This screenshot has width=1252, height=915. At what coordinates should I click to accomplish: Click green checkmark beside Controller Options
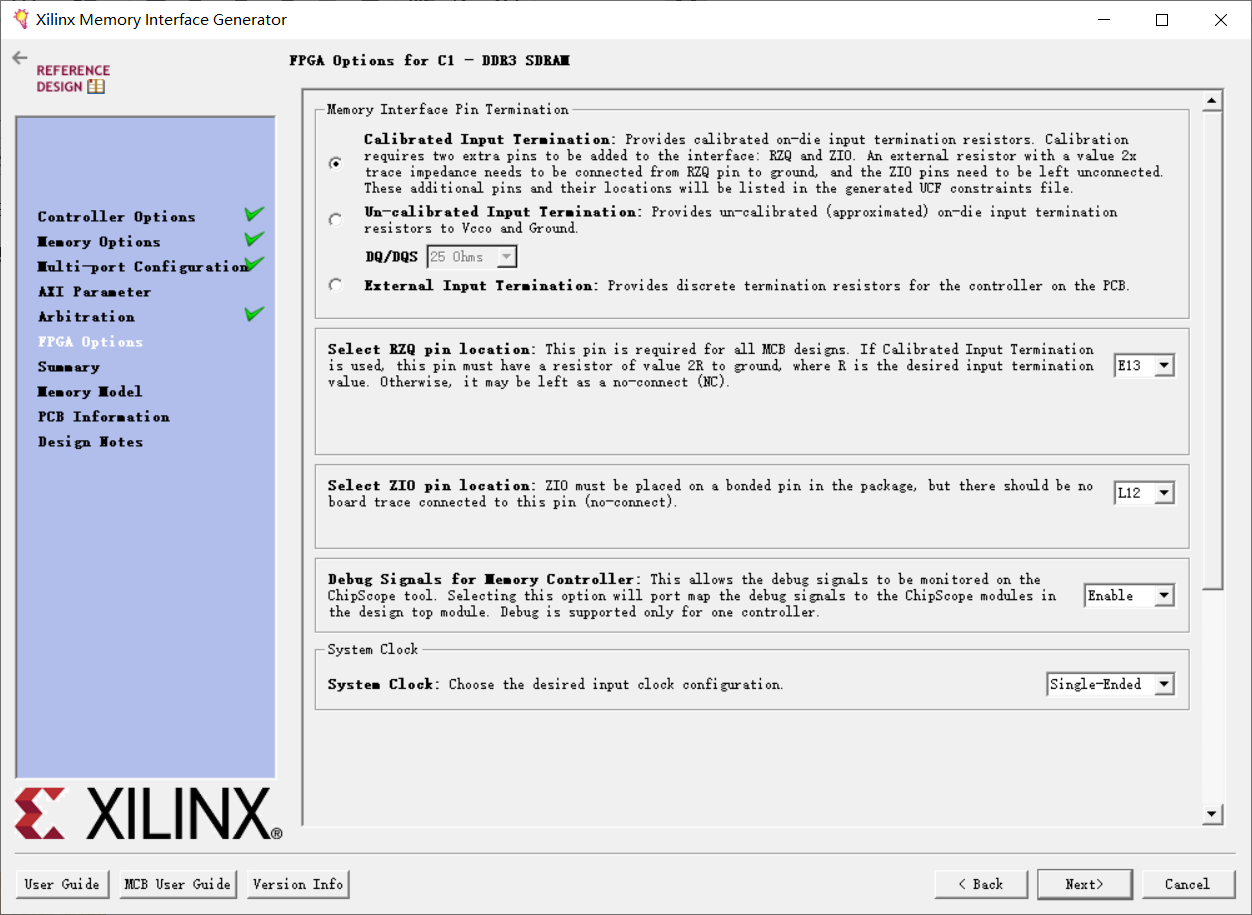(254, 213)
